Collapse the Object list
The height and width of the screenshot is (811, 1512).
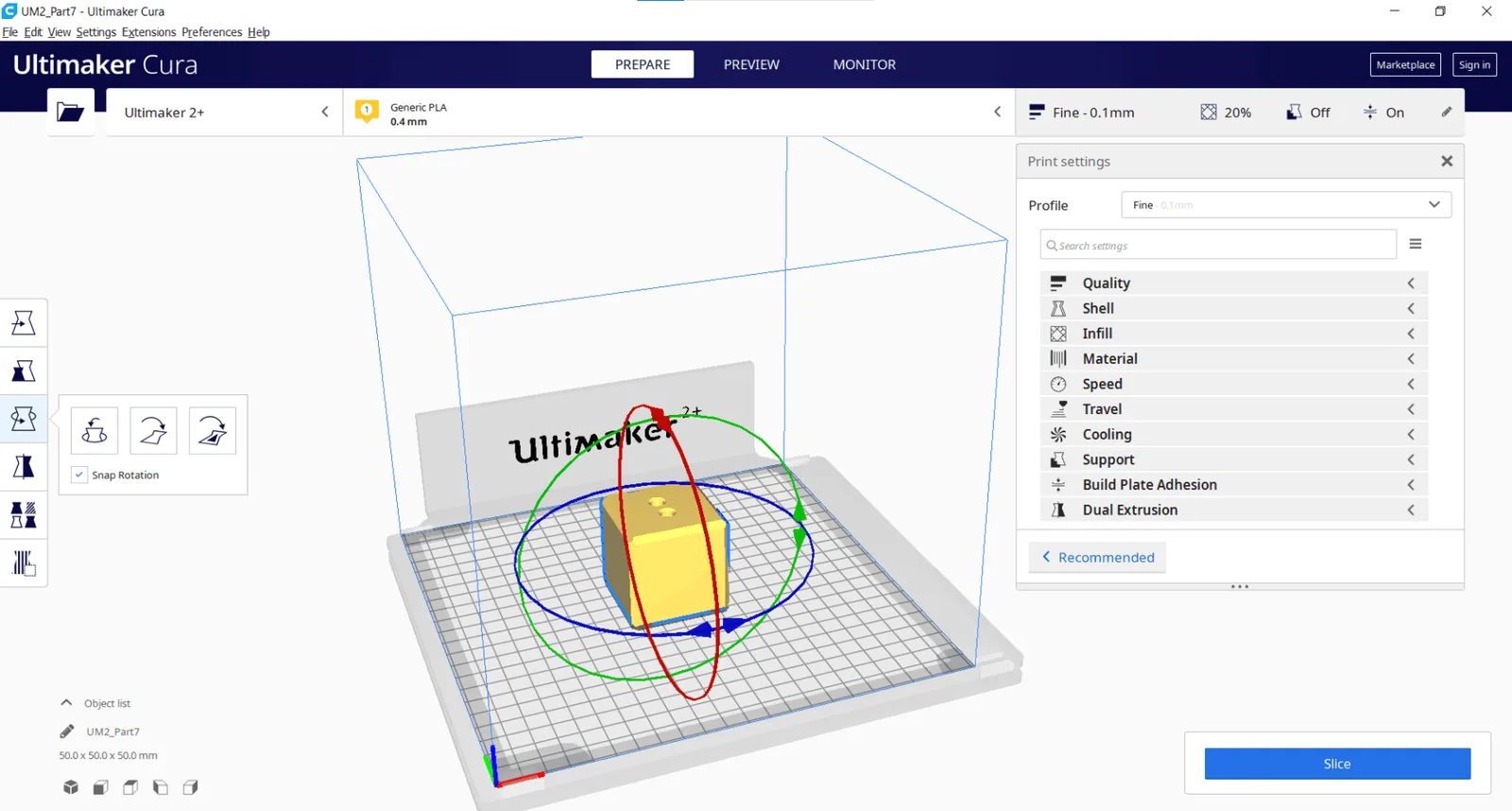pyautogui.click(x=66, y=702)
